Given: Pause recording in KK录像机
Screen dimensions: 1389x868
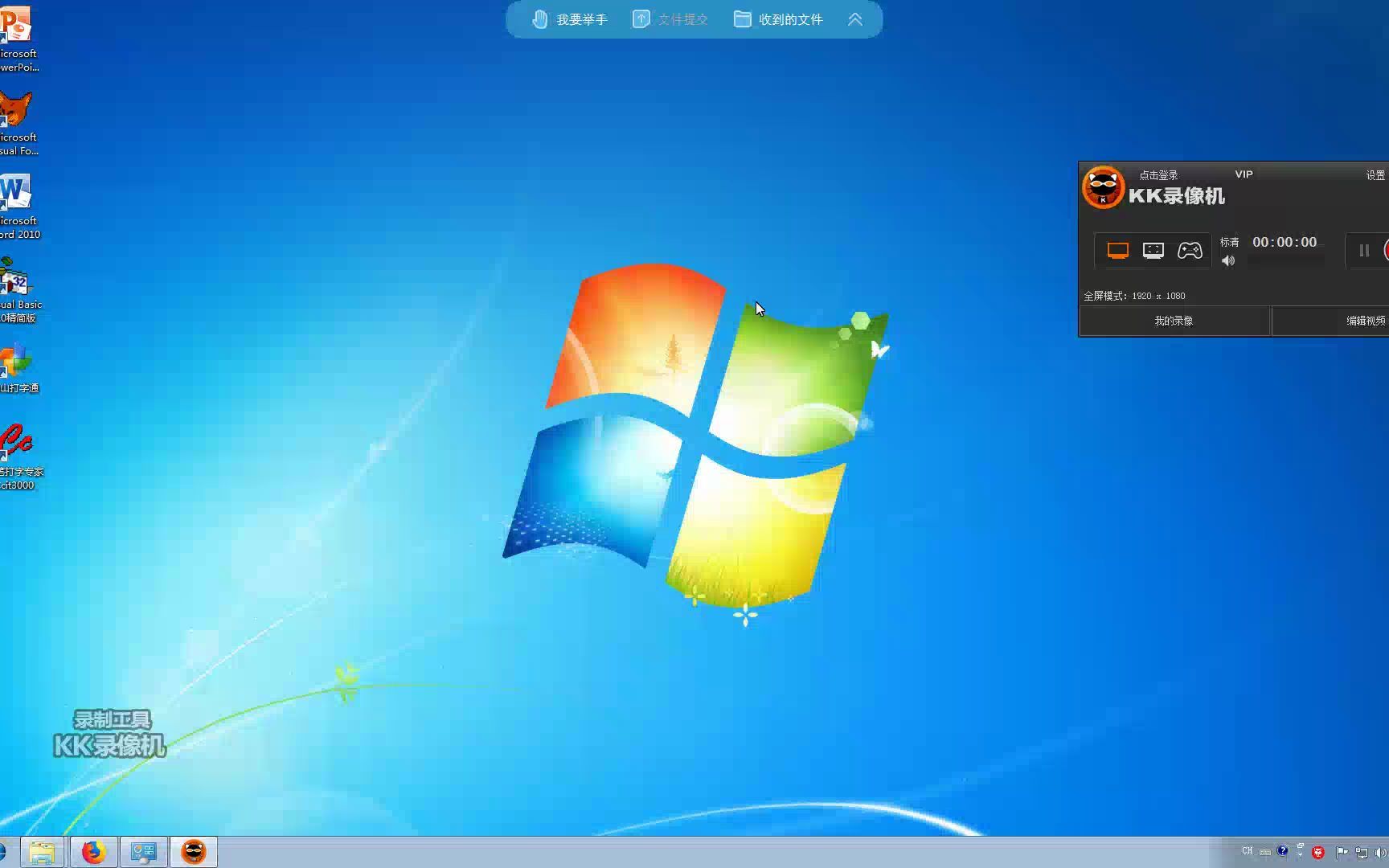Looking at the screenshot, I should [x=1364, y=251].
